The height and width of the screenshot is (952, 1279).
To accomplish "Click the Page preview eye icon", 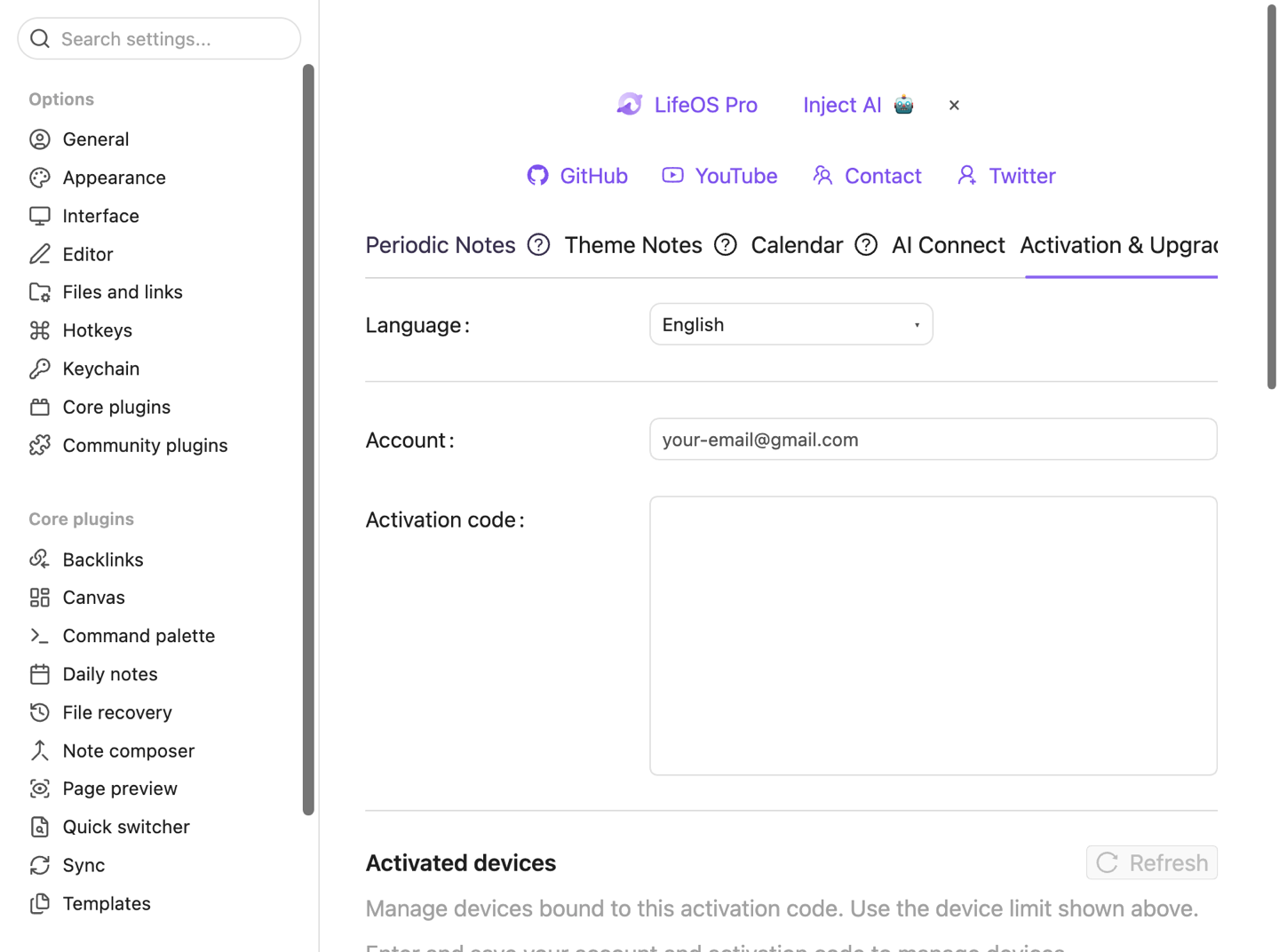I will click(x=40, y=789).
